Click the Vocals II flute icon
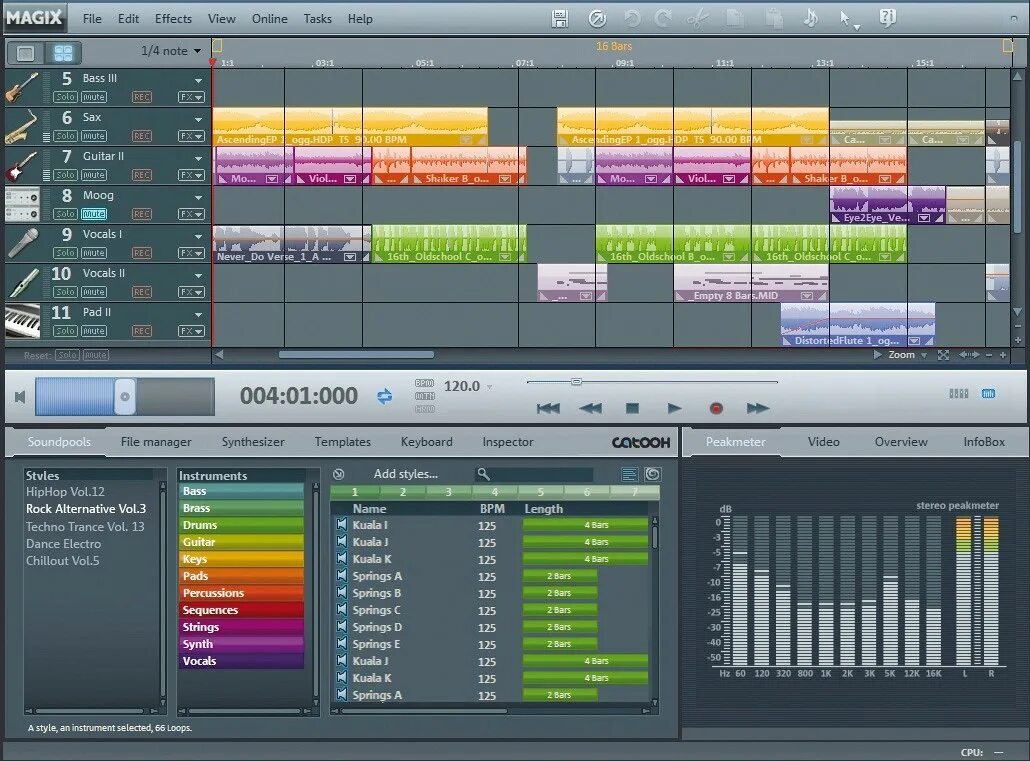The width and height of the screenshot is (1030, 761). tap(22, 283)
